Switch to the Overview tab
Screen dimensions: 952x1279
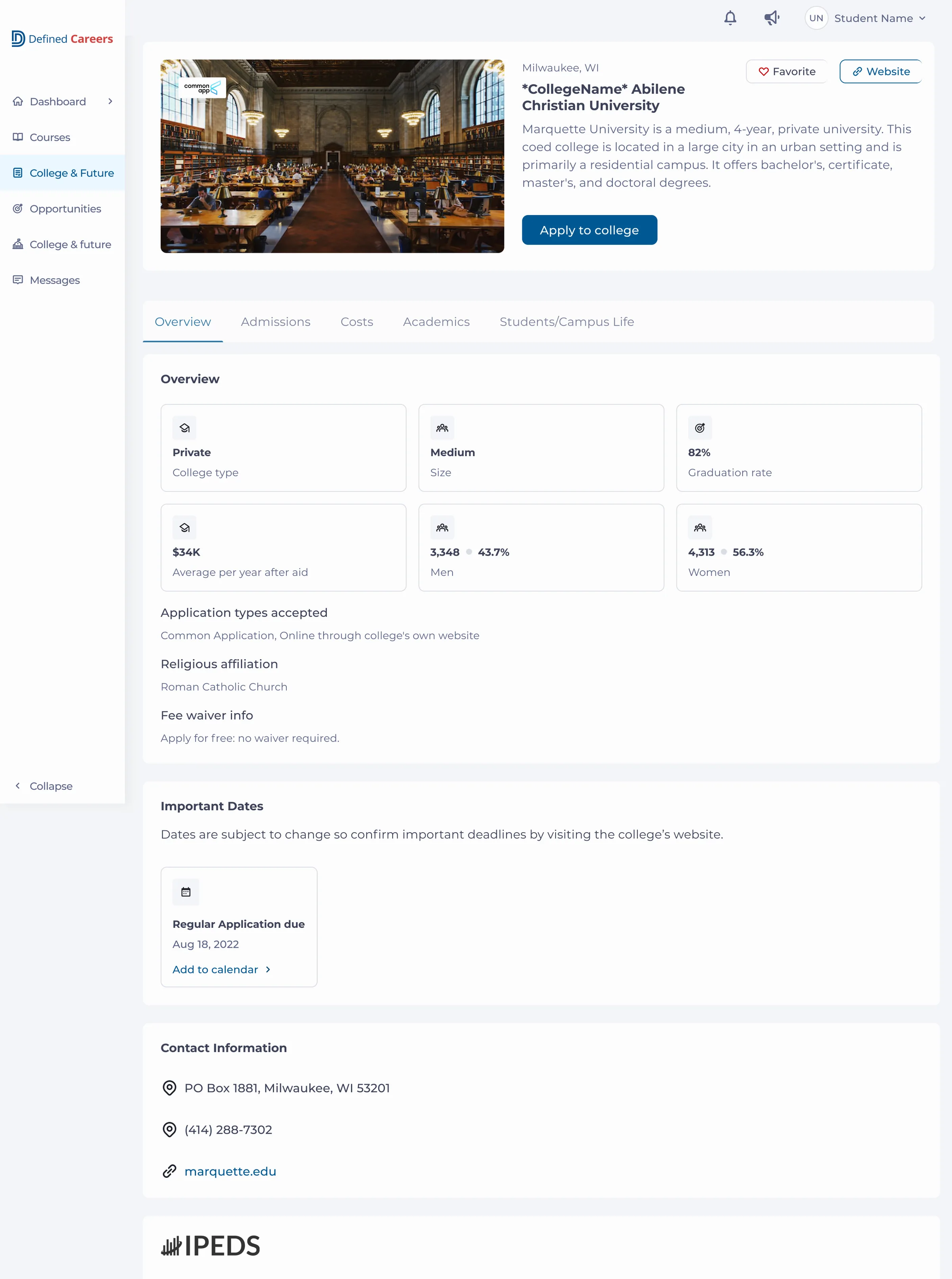point(183,321)
